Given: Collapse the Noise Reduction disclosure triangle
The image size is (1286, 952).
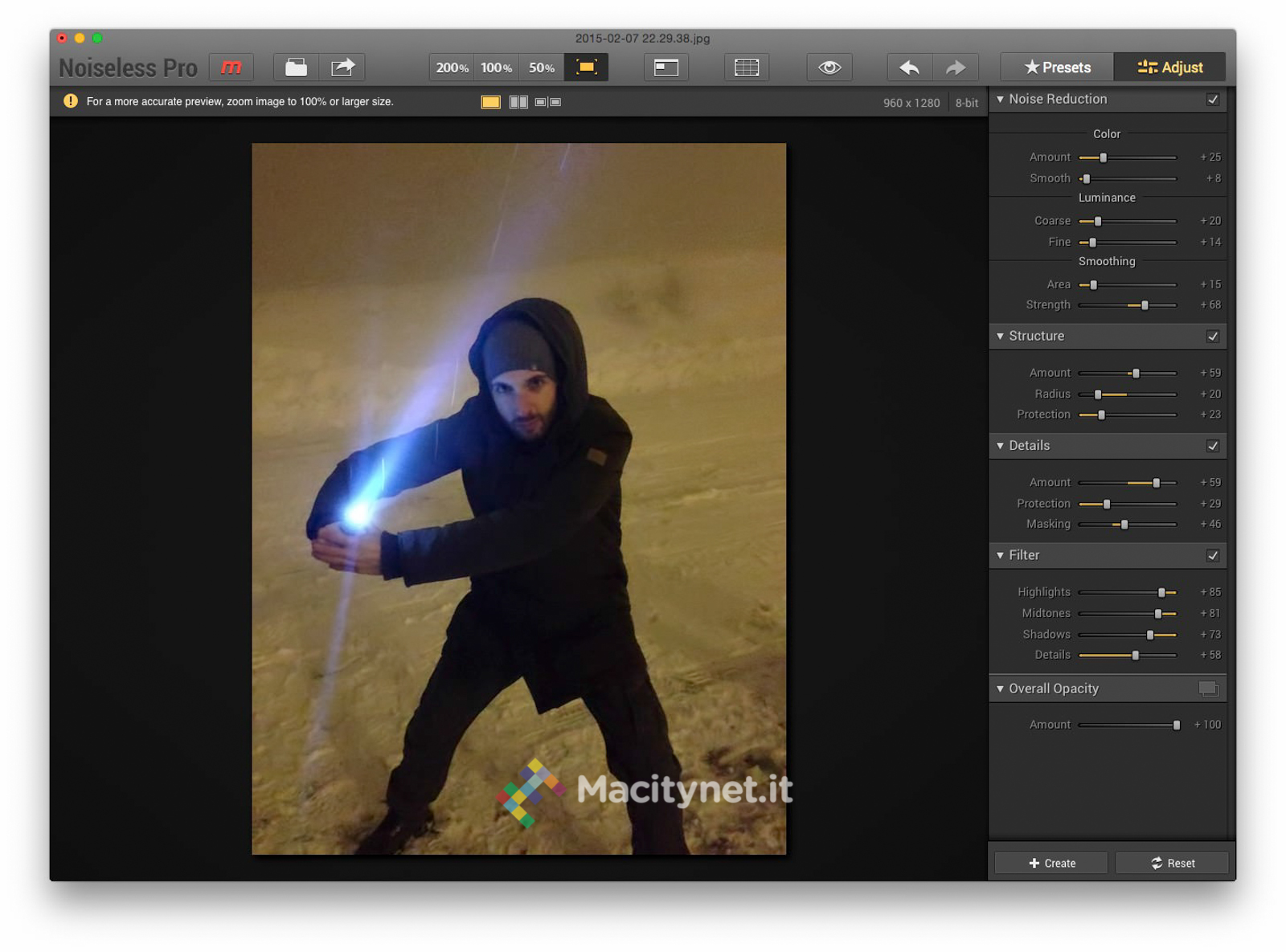Looking at the screenshot, I should (1000, 100).
